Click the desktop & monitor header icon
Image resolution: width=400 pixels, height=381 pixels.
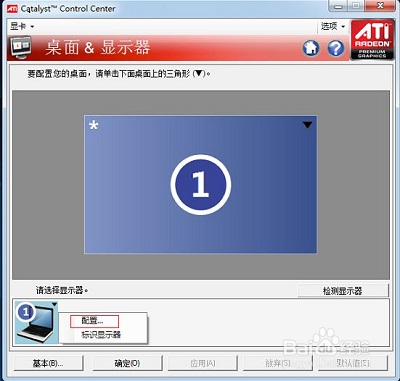21,48
